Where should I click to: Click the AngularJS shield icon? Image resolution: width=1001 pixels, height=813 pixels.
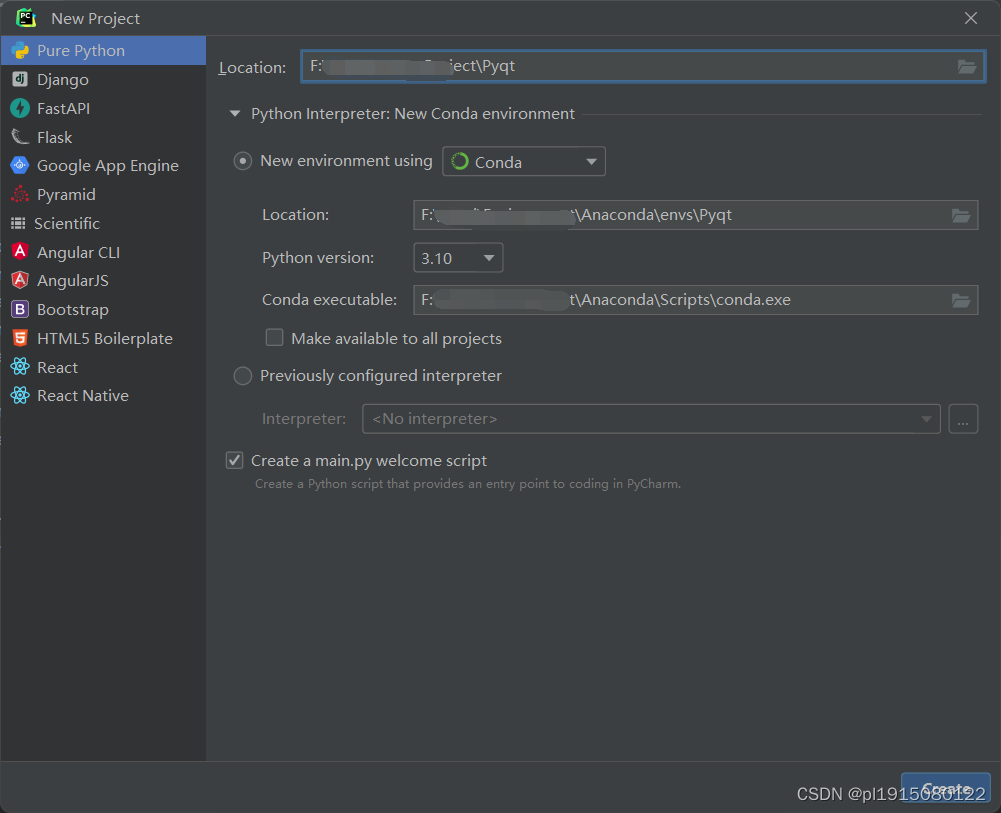20,280
